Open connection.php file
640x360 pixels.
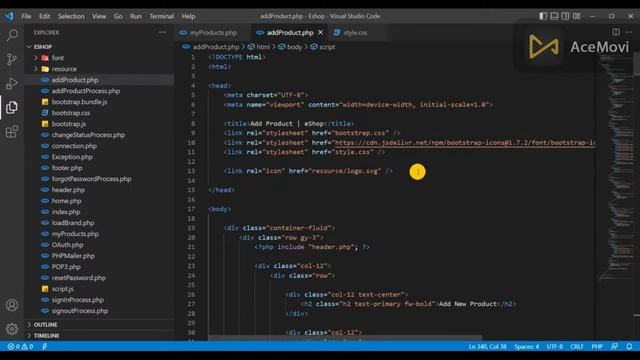[x=74, y=146]
